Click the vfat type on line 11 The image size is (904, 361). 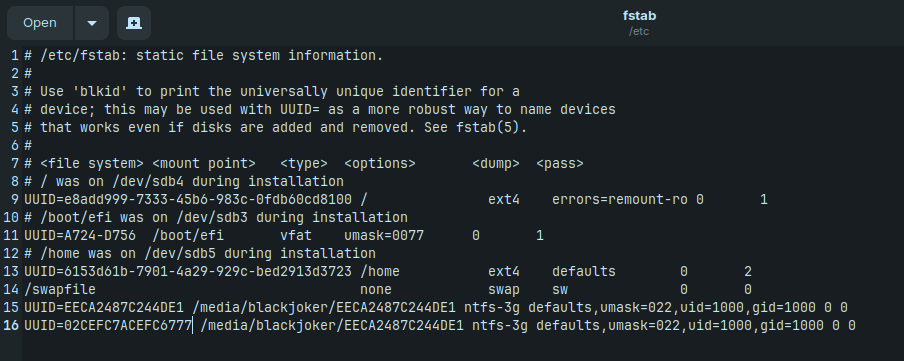[296, 235]
